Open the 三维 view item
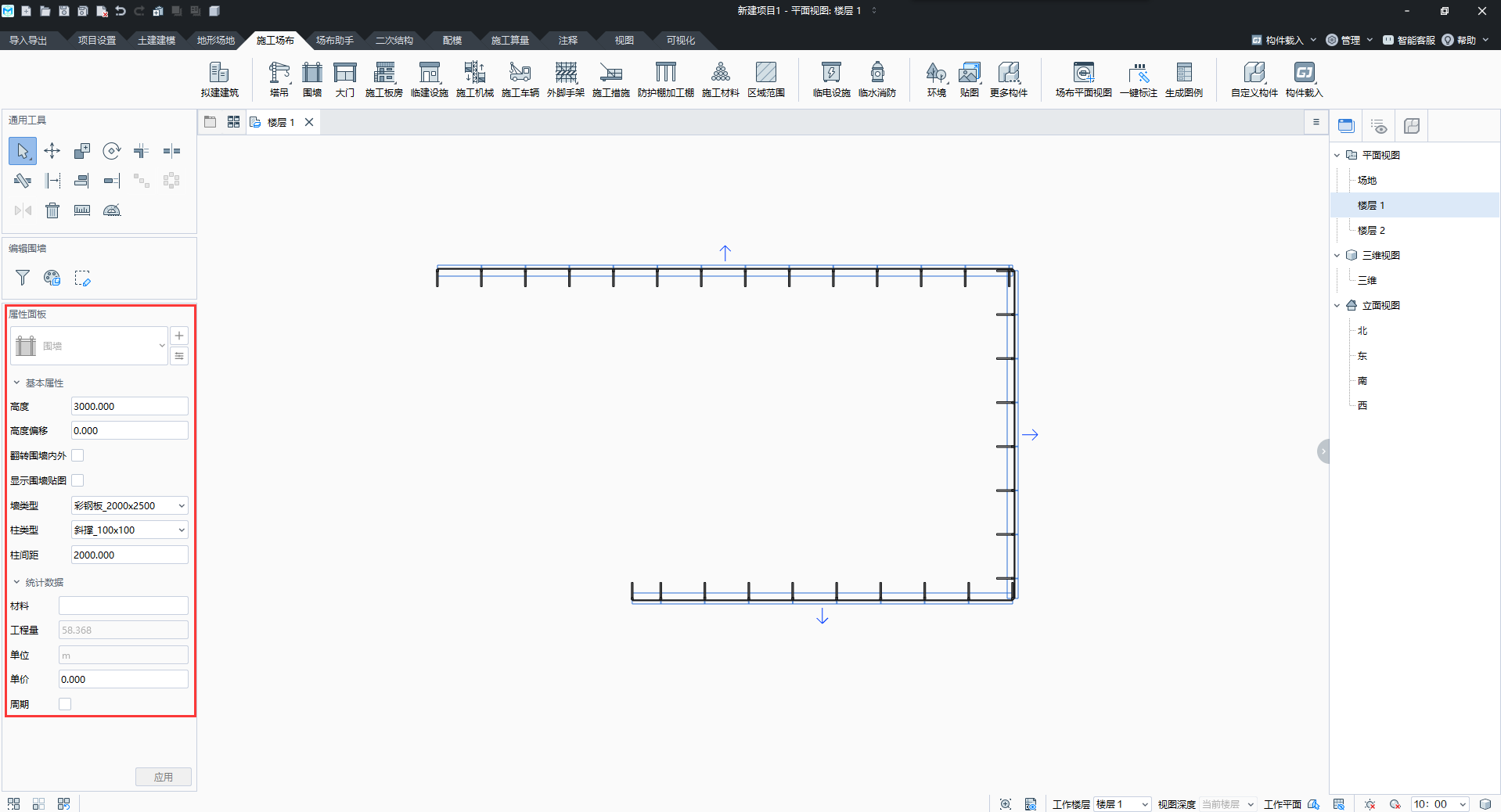The width and height of the screenshot is (1501, 812). pos(1366,280)
